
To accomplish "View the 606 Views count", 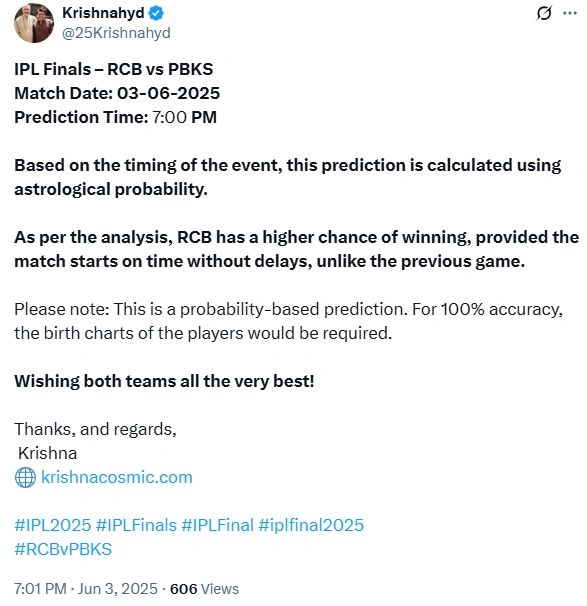I will coord(204,589).
